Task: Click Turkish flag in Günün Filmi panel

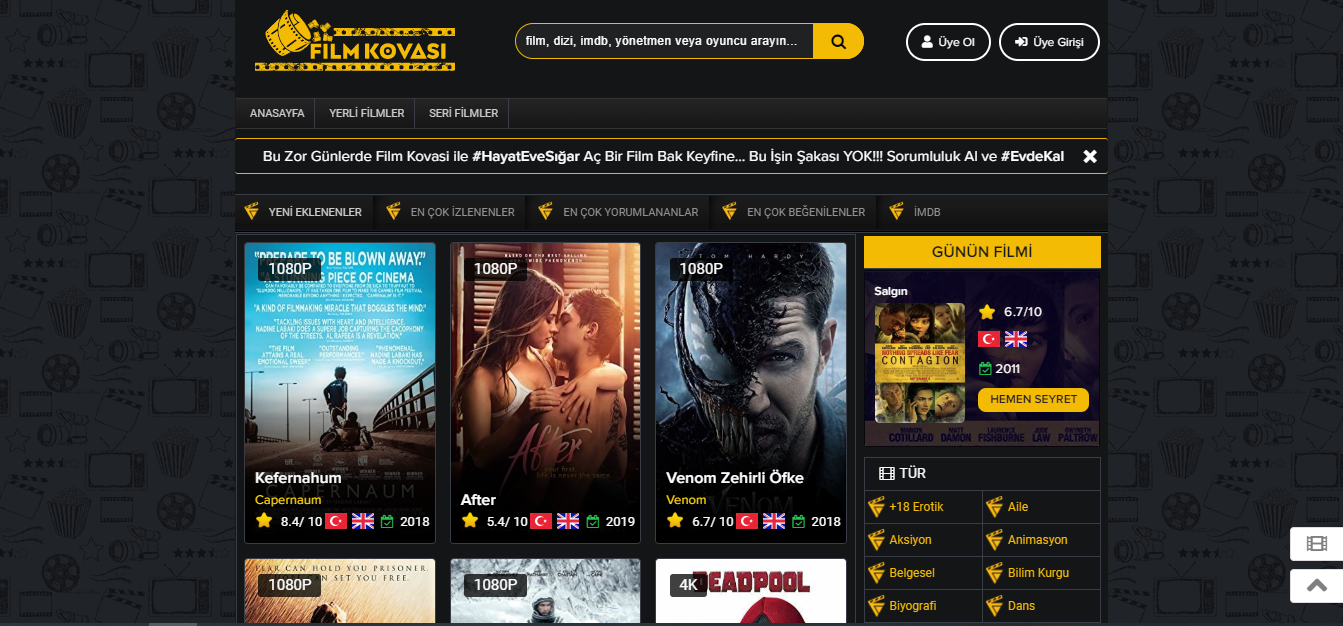Action: point(989,339)
